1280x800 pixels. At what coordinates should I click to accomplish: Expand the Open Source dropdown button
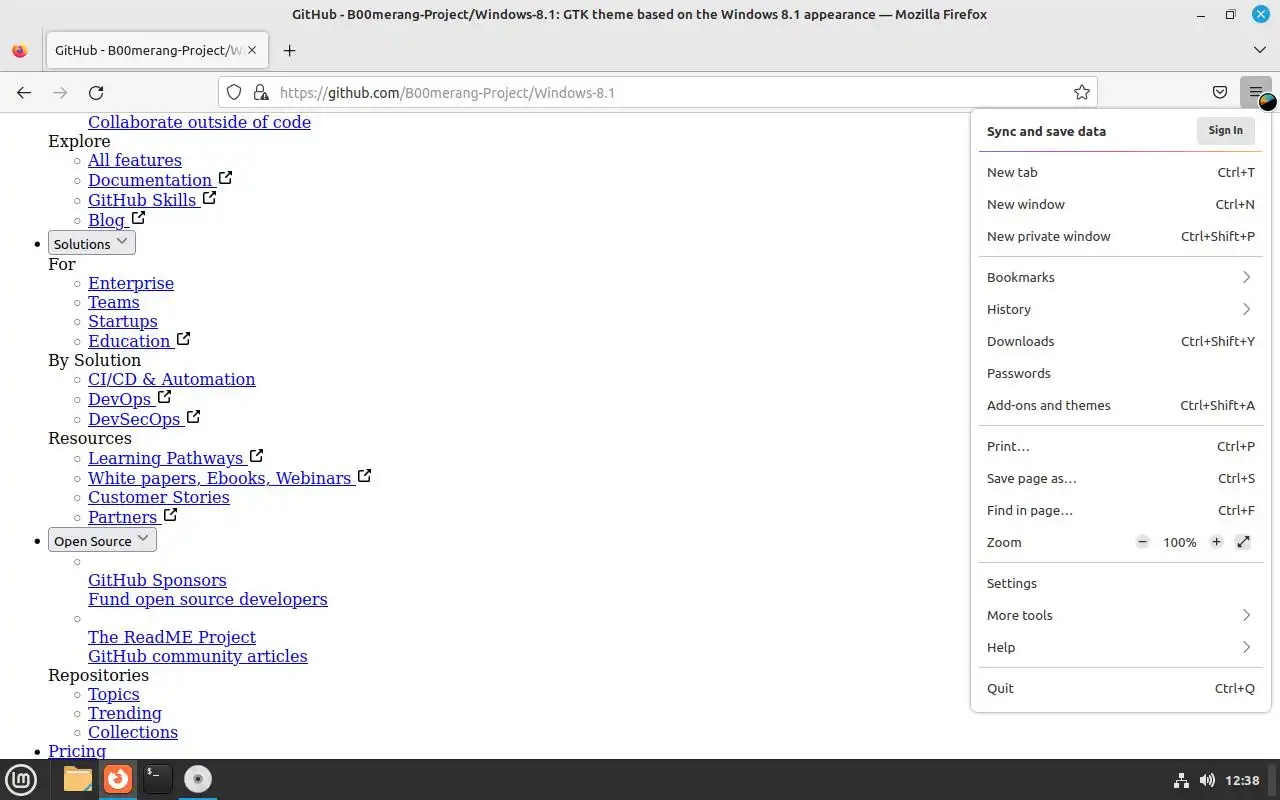pos(102,540)
